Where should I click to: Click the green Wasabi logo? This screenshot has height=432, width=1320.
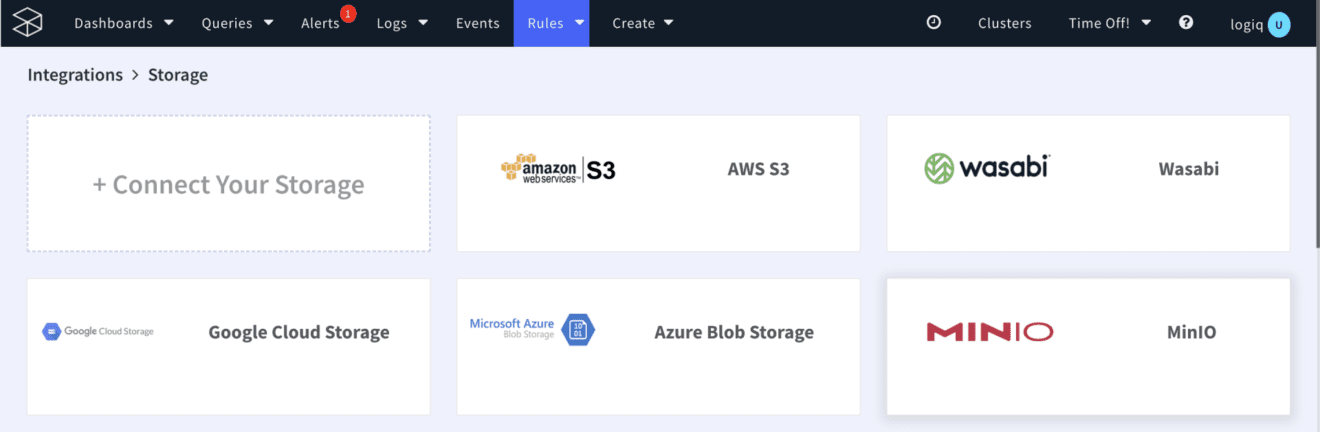pos(987,168)
